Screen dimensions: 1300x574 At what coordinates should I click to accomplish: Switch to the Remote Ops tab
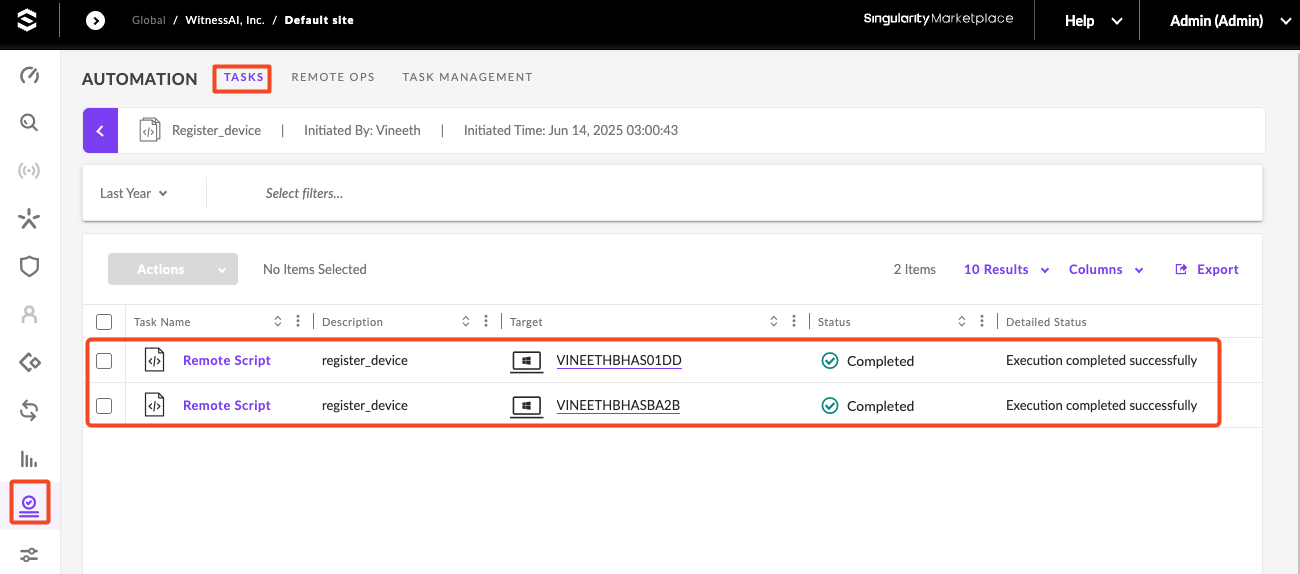click(333, 77)
